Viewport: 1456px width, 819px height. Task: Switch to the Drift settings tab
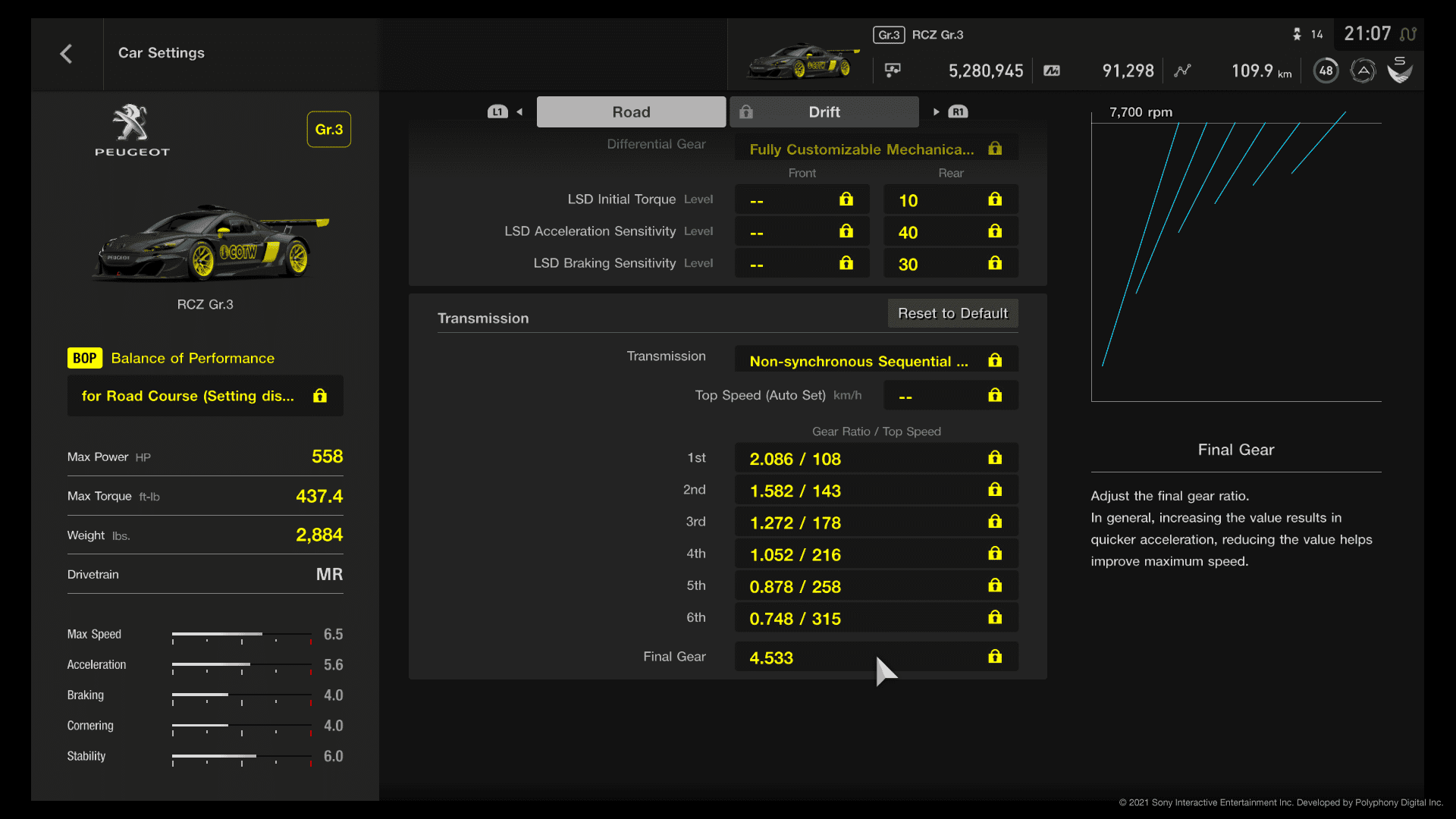coord(824,112)
